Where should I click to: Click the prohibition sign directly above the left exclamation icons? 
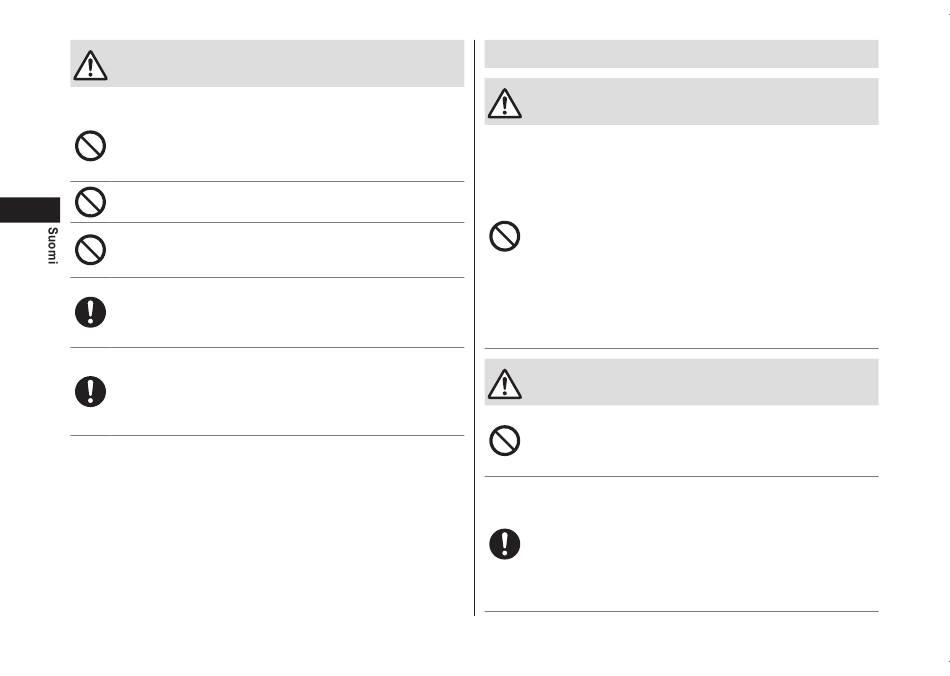click(x=90, y=250)
